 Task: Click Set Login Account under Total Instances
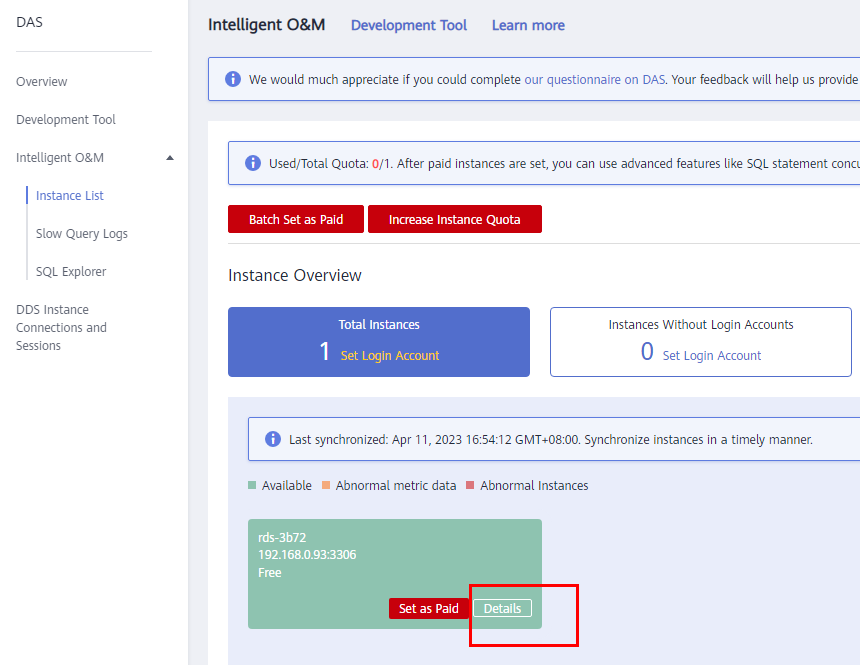390,356
